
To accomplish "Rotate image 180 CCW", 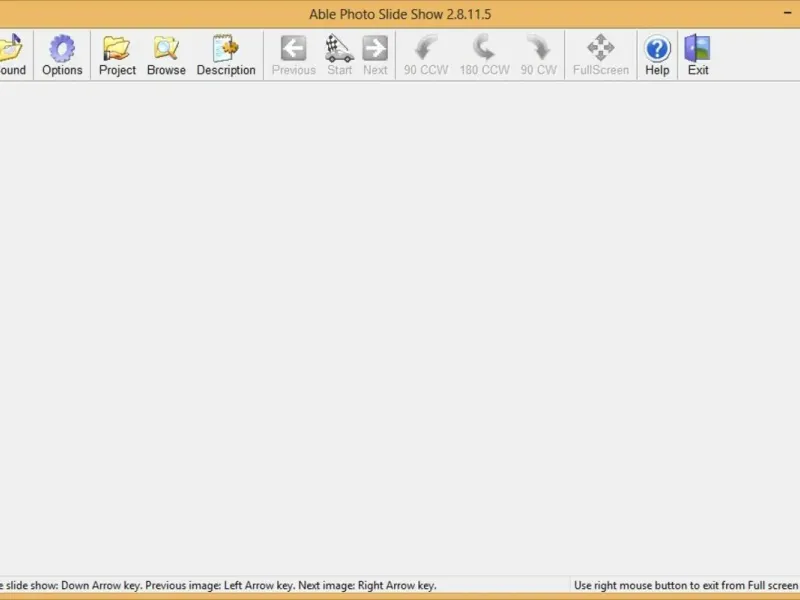I will click(x=484, y=55).
